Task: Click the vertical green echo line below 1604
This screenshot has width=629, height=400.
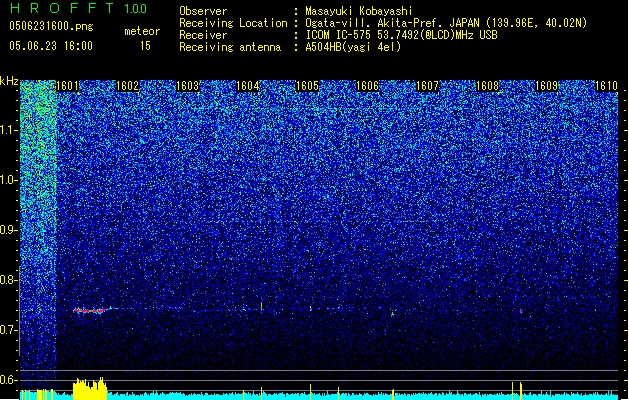Action: click(x=262, y=307)
